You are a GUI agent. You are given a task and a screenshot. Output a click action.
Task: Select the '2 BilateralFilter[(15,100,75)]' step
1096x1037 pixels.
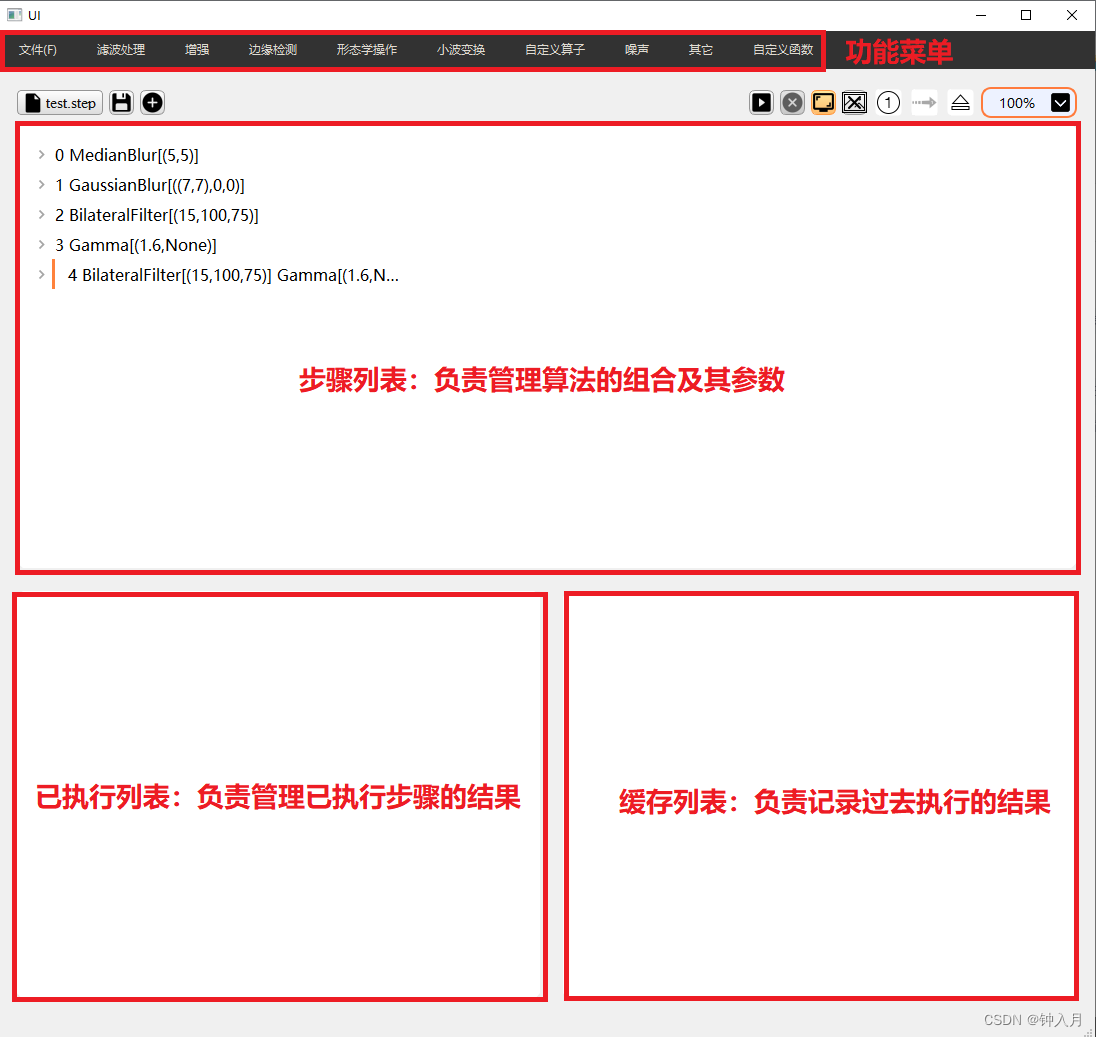pos(157,215)
